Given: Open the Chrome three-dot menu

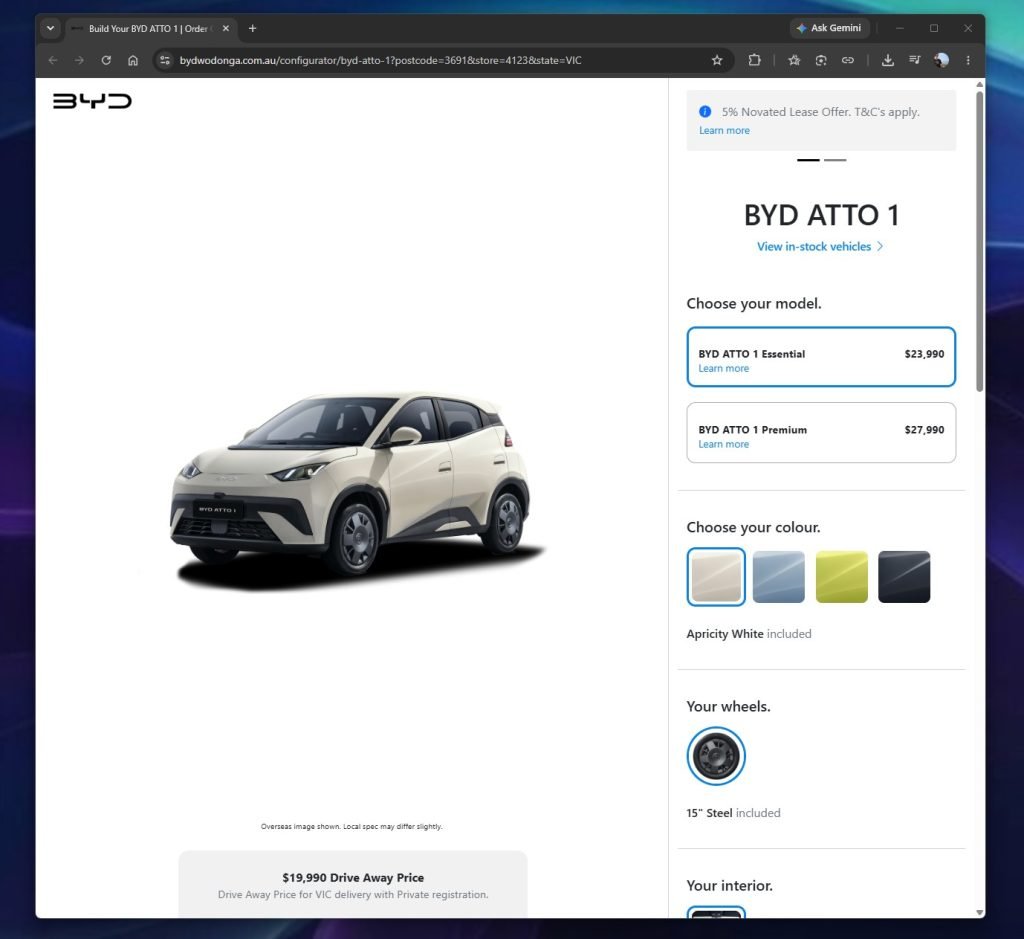Looking at the screenshot, I should (968, 60).
